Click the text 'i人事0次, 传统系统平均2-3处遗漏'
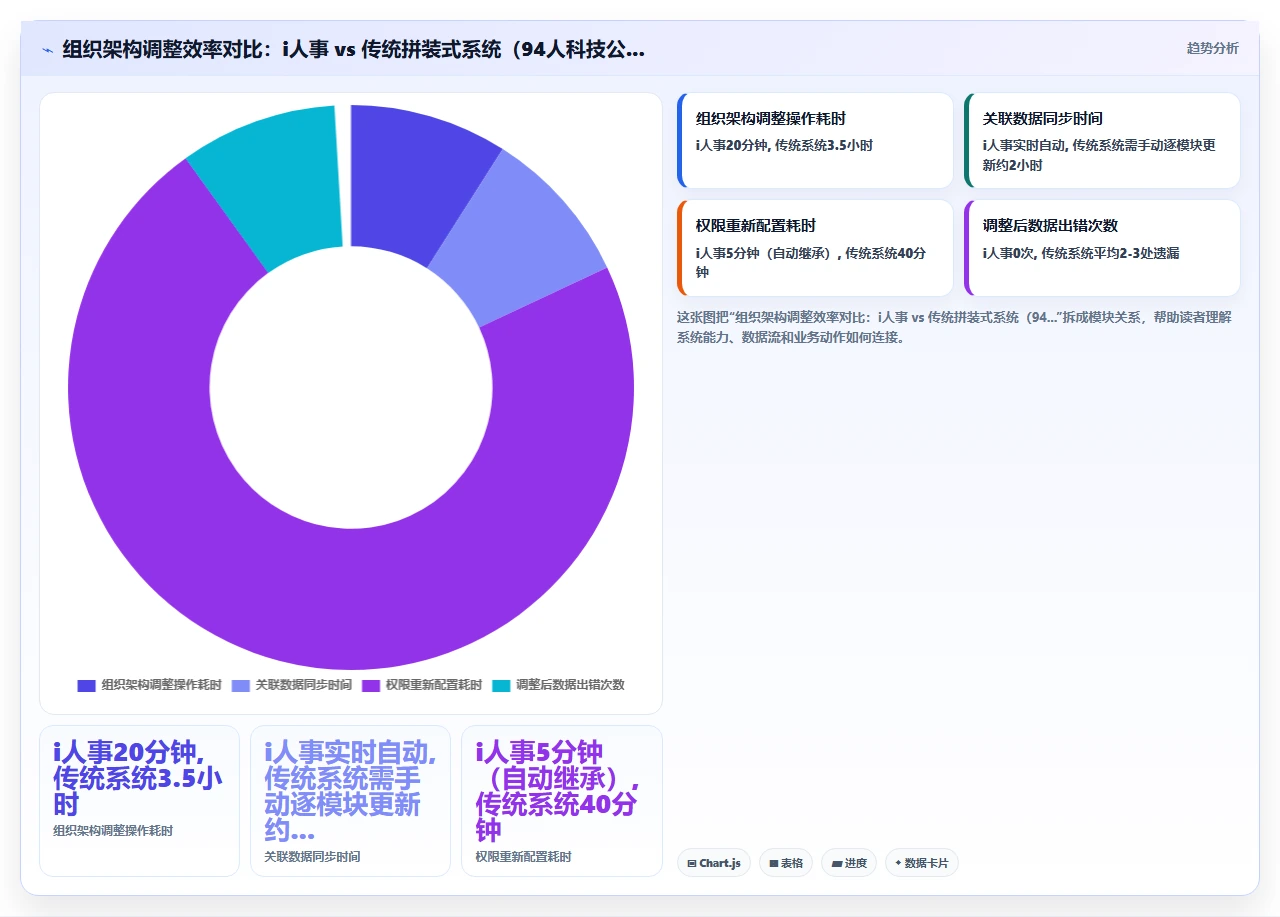1280x917 pixels. pos(1081,254)
